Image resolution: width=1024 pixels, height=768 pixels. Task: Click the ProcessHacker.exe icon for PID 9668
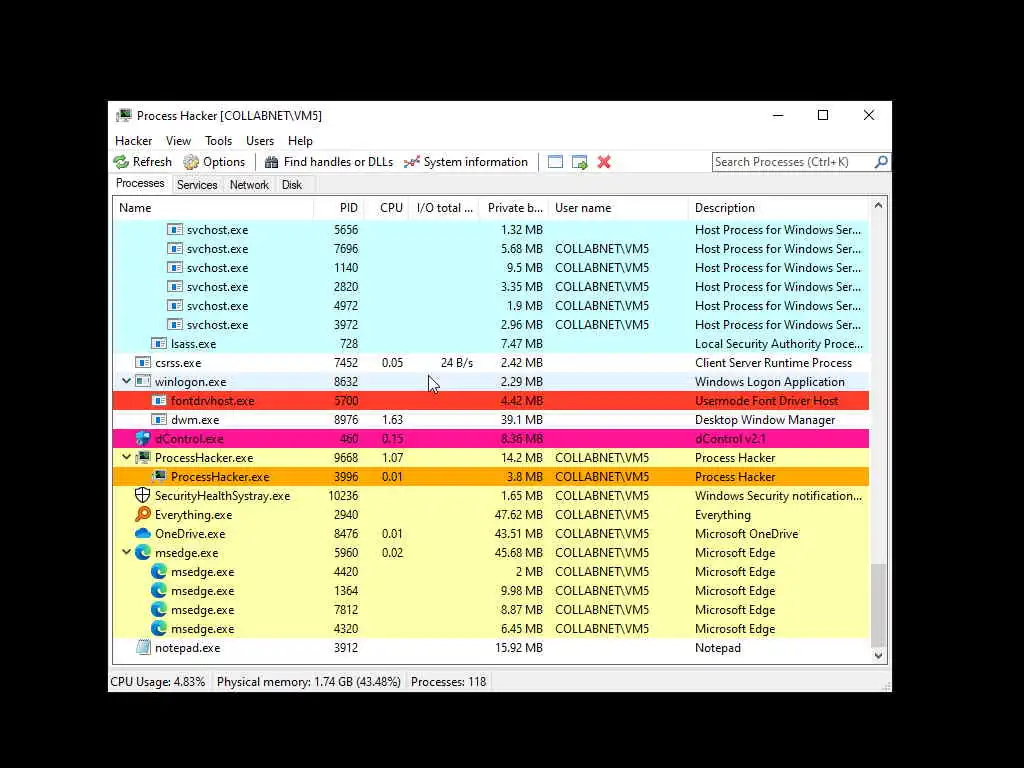pos(142,458)
